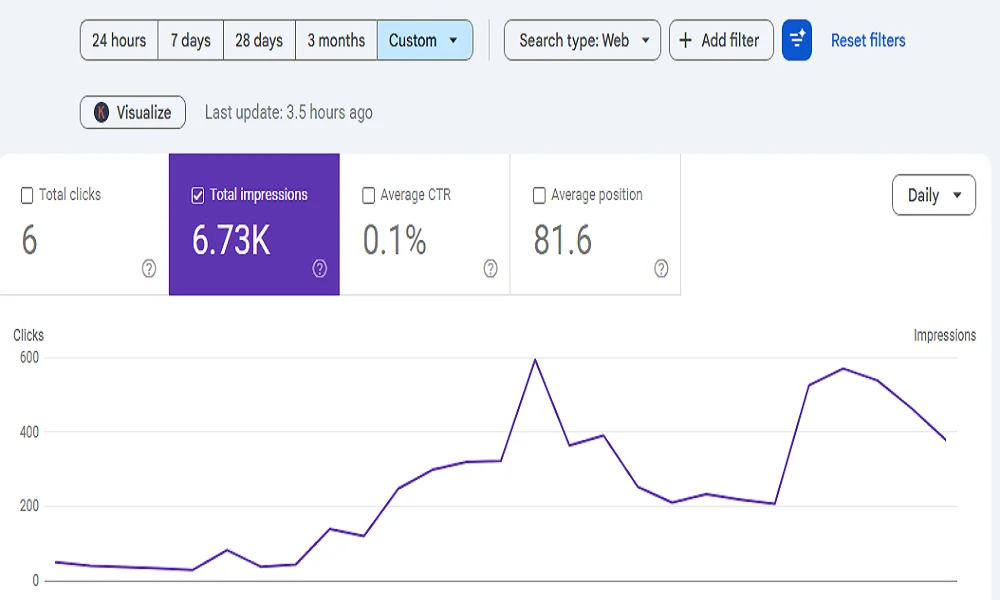
Task: Click the Average position 81.6 value
Action: (562, 240)
